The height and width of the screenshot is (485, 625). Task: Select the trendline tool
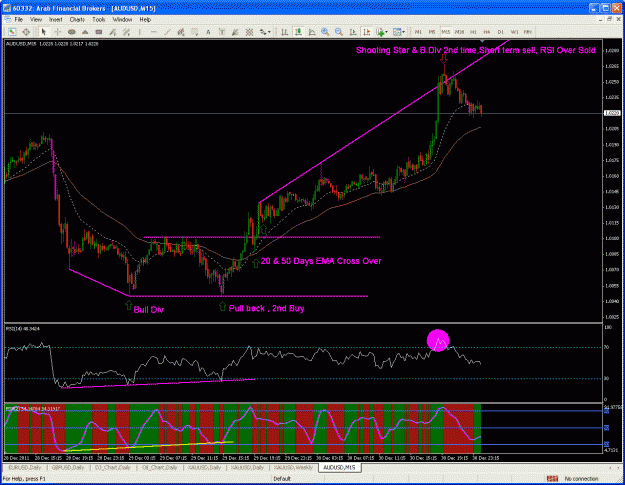click(x=167, y=32)
